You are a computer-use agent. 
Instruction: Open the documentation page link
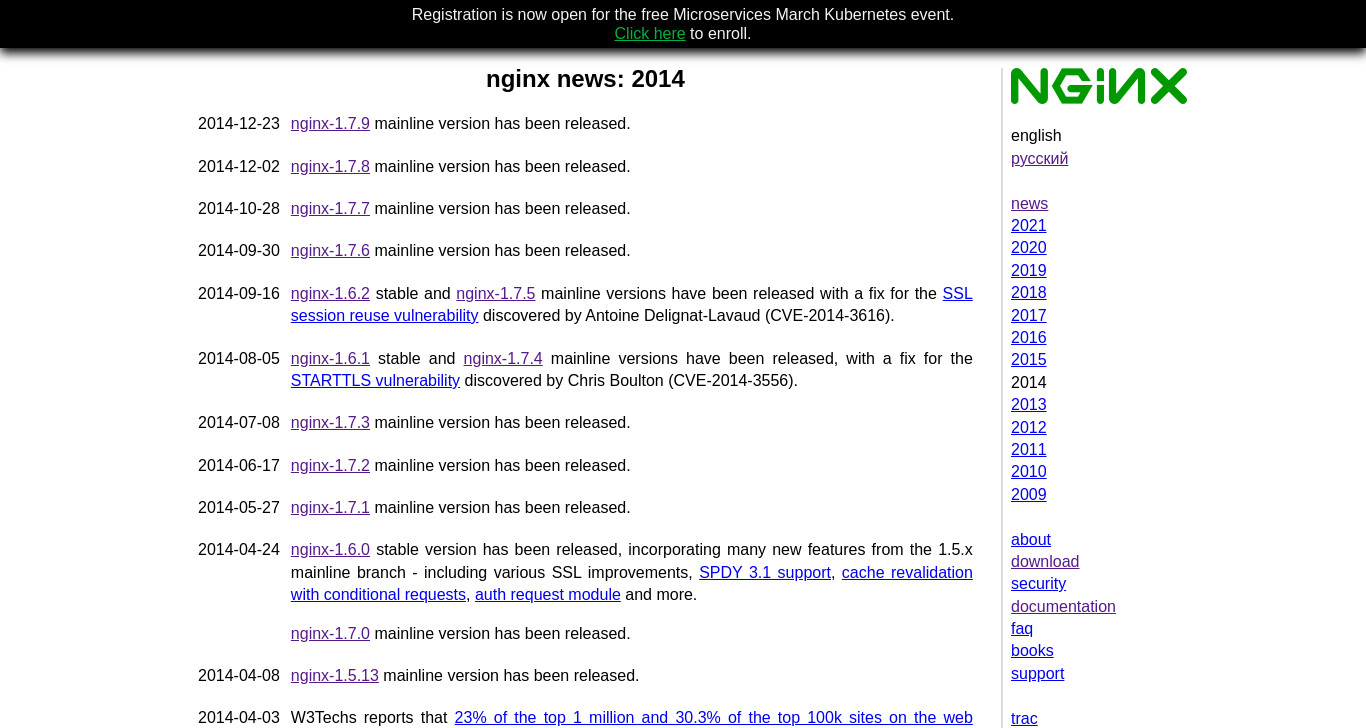pyautogui.click(x=1063, y=607)
